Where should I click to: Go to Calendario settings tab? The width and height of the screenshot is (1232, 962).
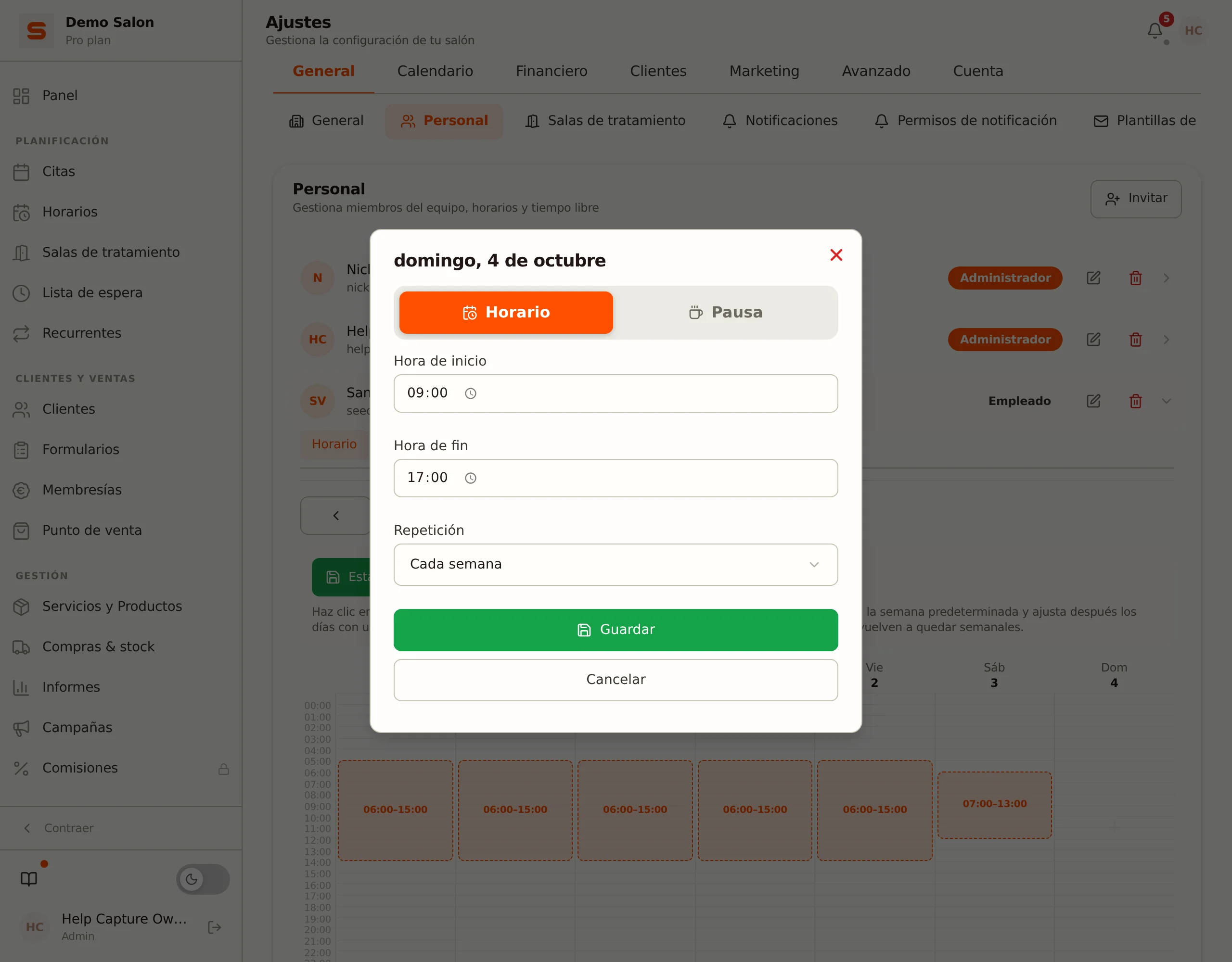[x=435, y=71]
